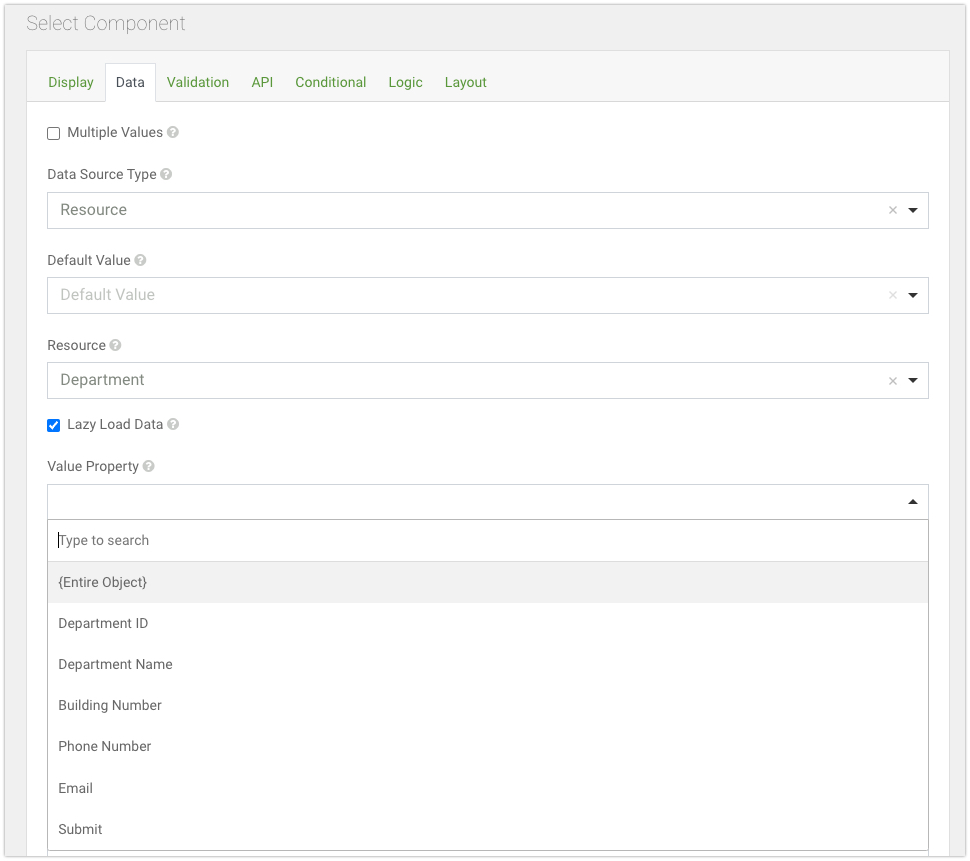
Task: Click help icon beside Resource label
Action: point(115,345)
